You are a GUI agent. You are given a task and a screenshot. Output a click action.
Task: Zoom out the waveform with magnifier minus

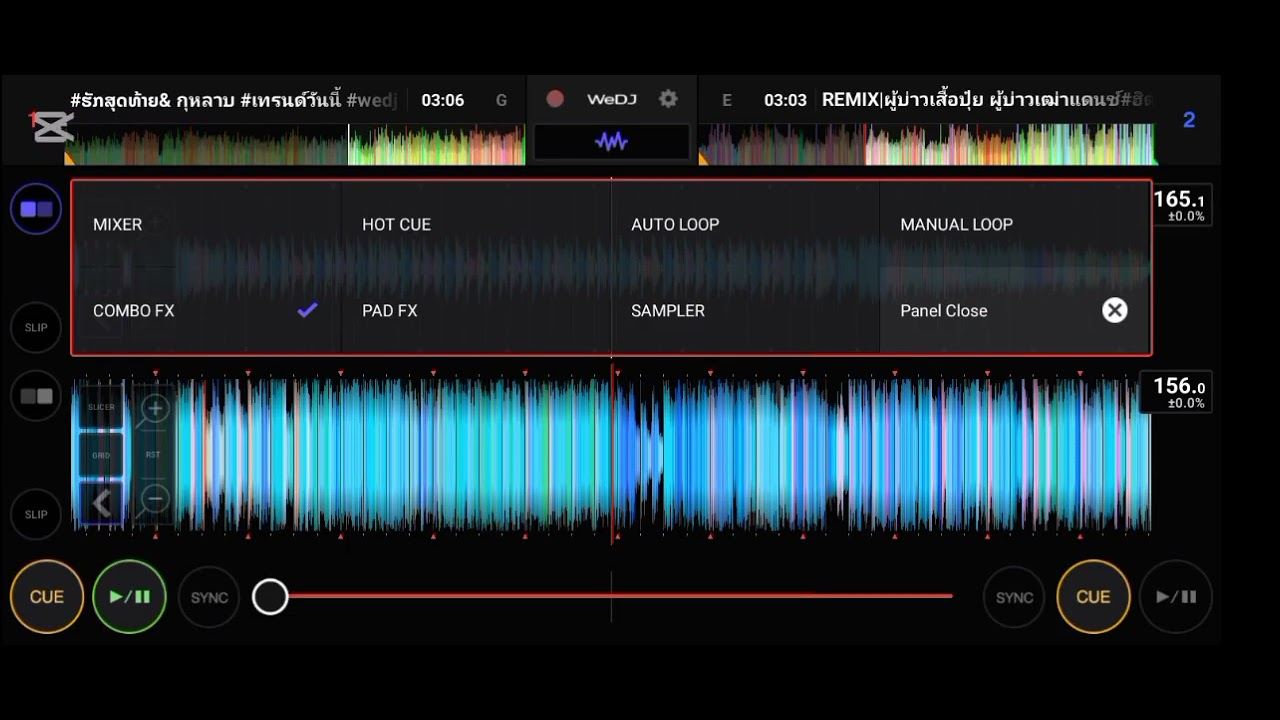coord(154,498)
